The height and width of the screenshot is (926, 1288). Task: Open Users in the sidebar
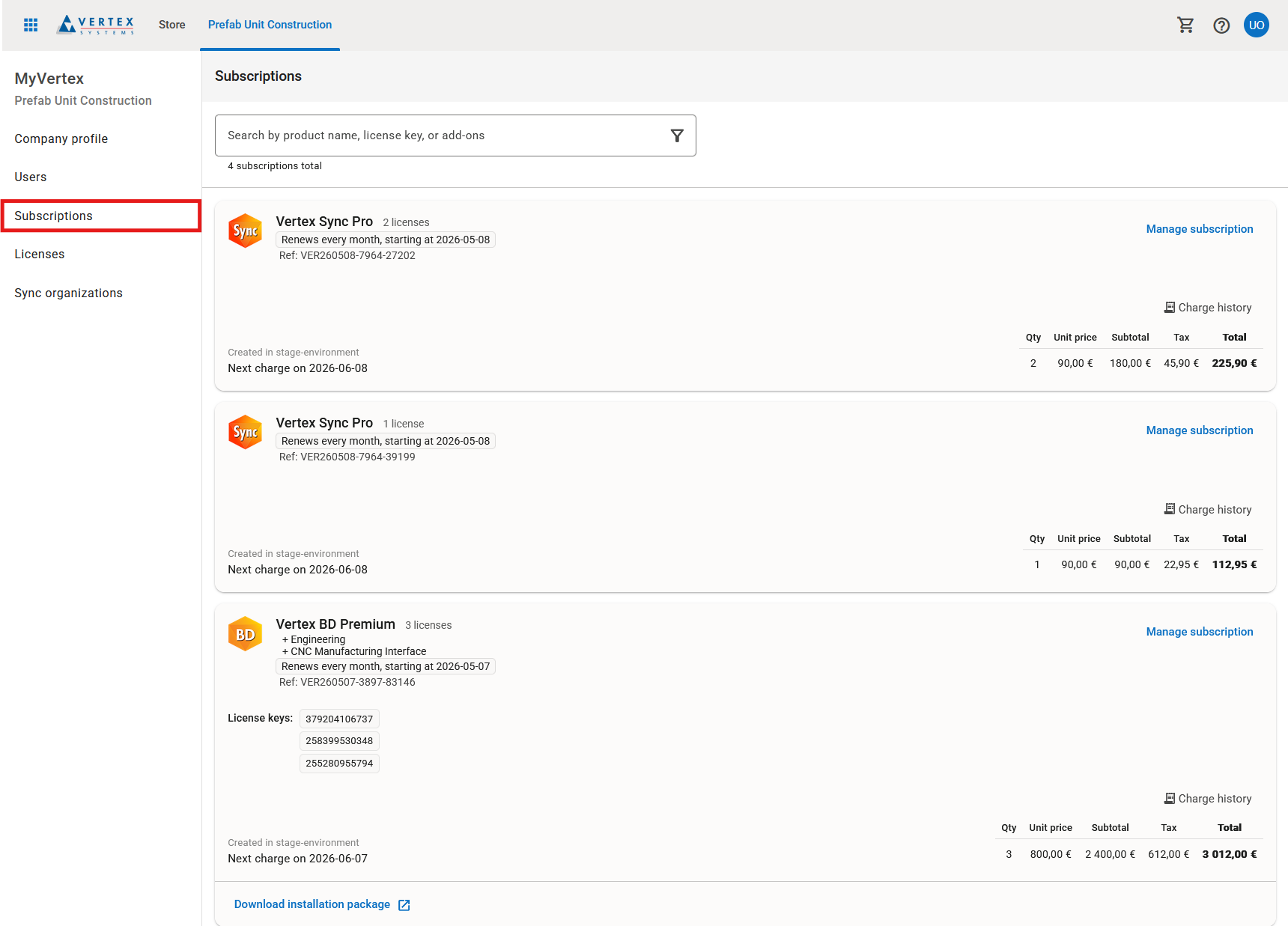tap(31, 177)
